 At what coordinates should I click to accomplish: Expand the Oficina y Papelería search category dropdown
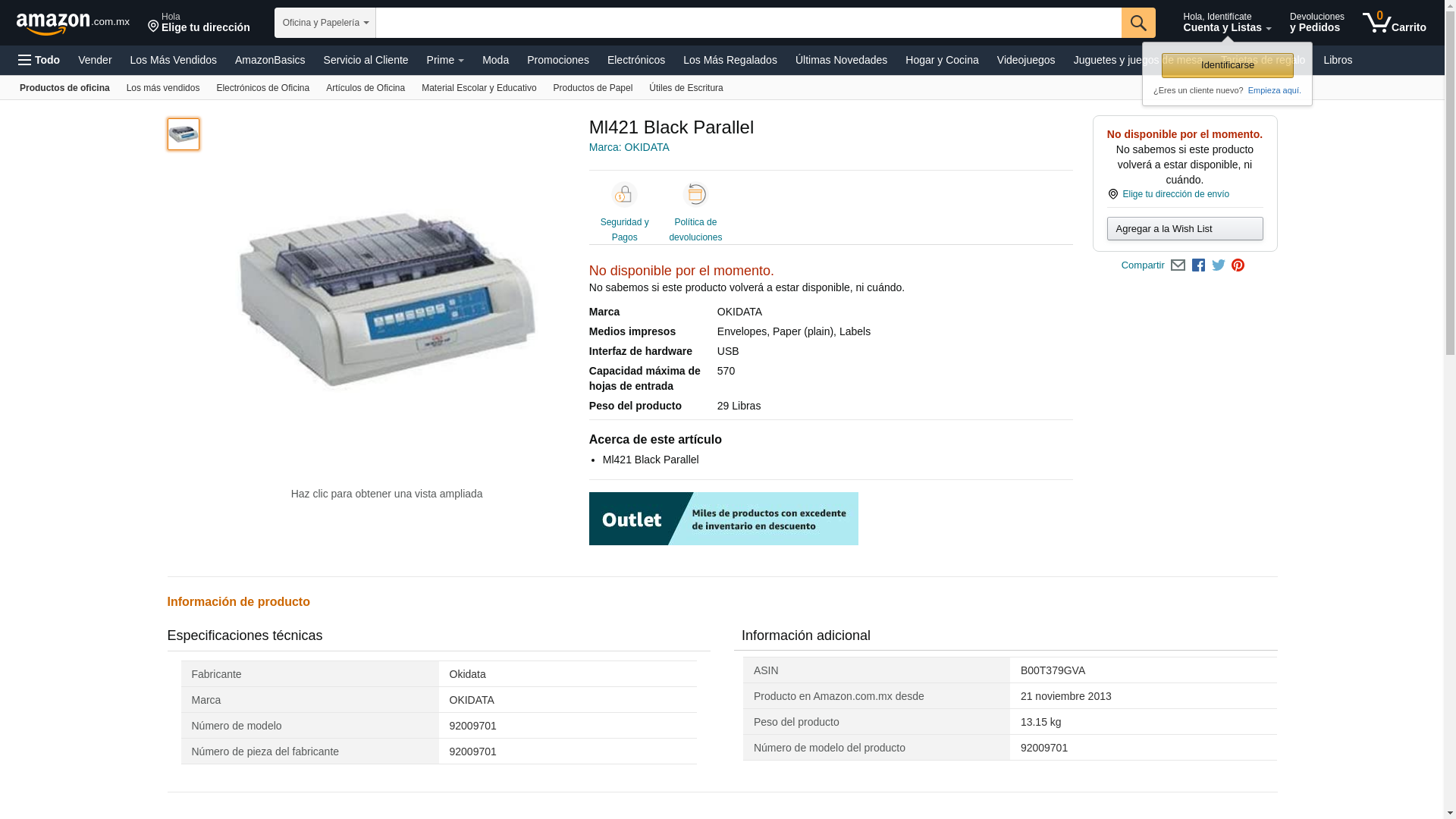[325, 23]
